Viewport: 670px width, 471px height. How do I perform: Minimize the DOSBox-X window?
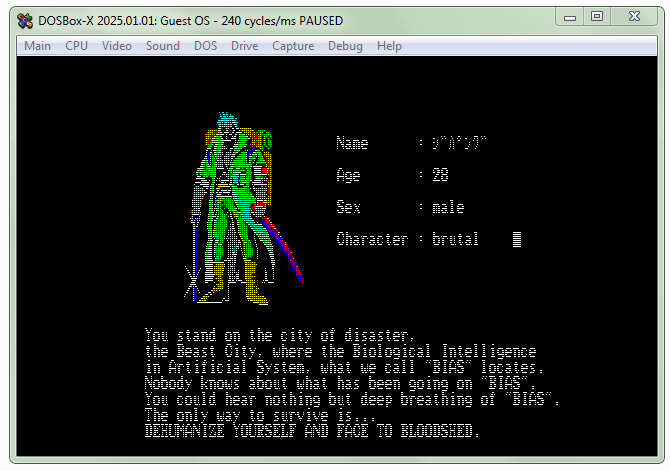[x=570, y=17]
